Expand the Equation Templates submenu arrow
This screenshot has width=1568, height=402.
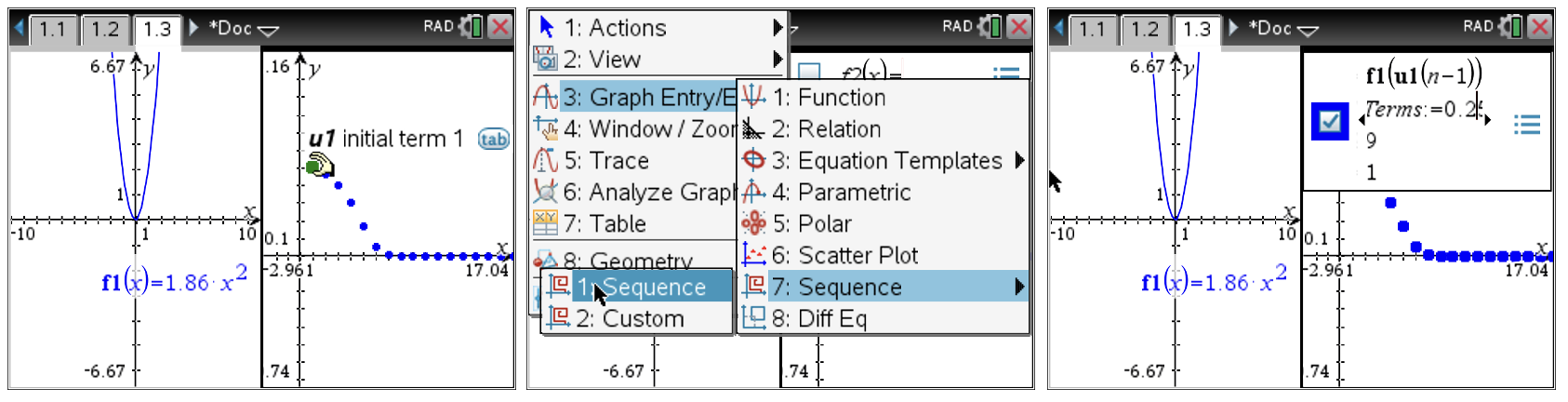tap(1020, 160)
